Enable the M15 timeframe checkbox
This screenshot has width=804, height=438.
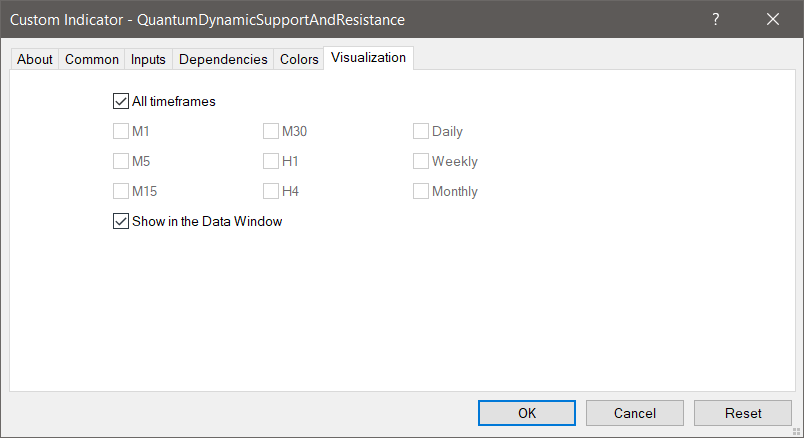[x=121, y=191]
